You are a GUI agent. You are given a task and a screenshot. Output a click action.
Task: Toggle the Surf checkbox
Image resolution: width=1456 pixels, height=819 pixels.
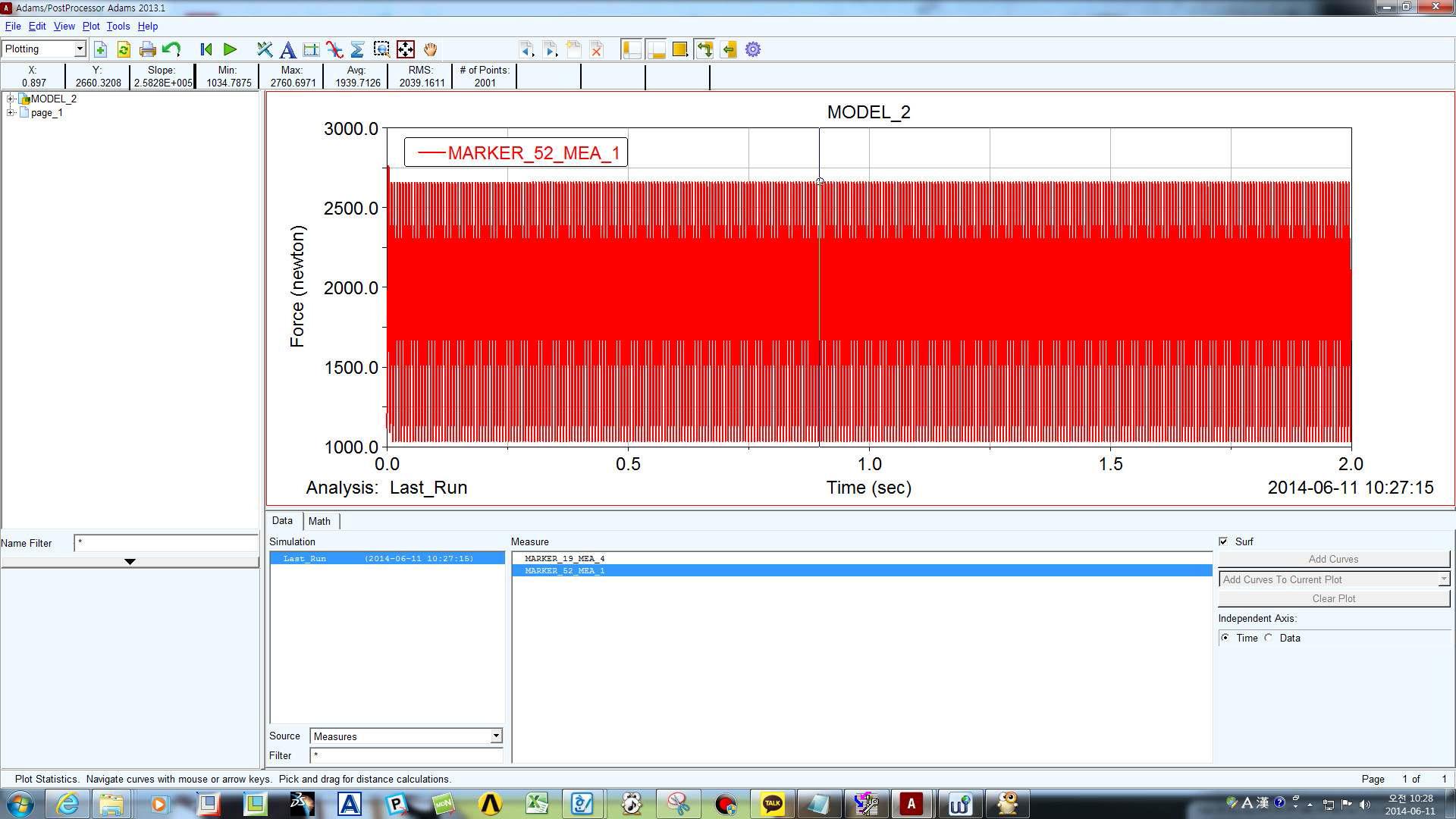tap(1223, 541)
